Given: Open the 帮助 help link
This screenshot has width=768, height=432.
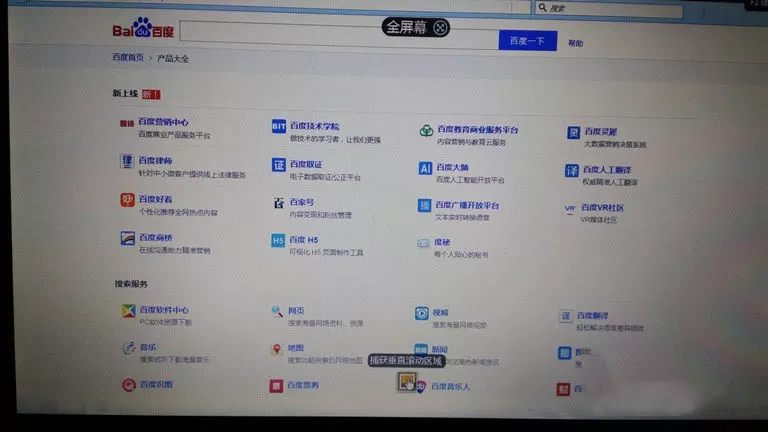Looking at the screenshot, I should pyautogui.click(x=576, y=44).
